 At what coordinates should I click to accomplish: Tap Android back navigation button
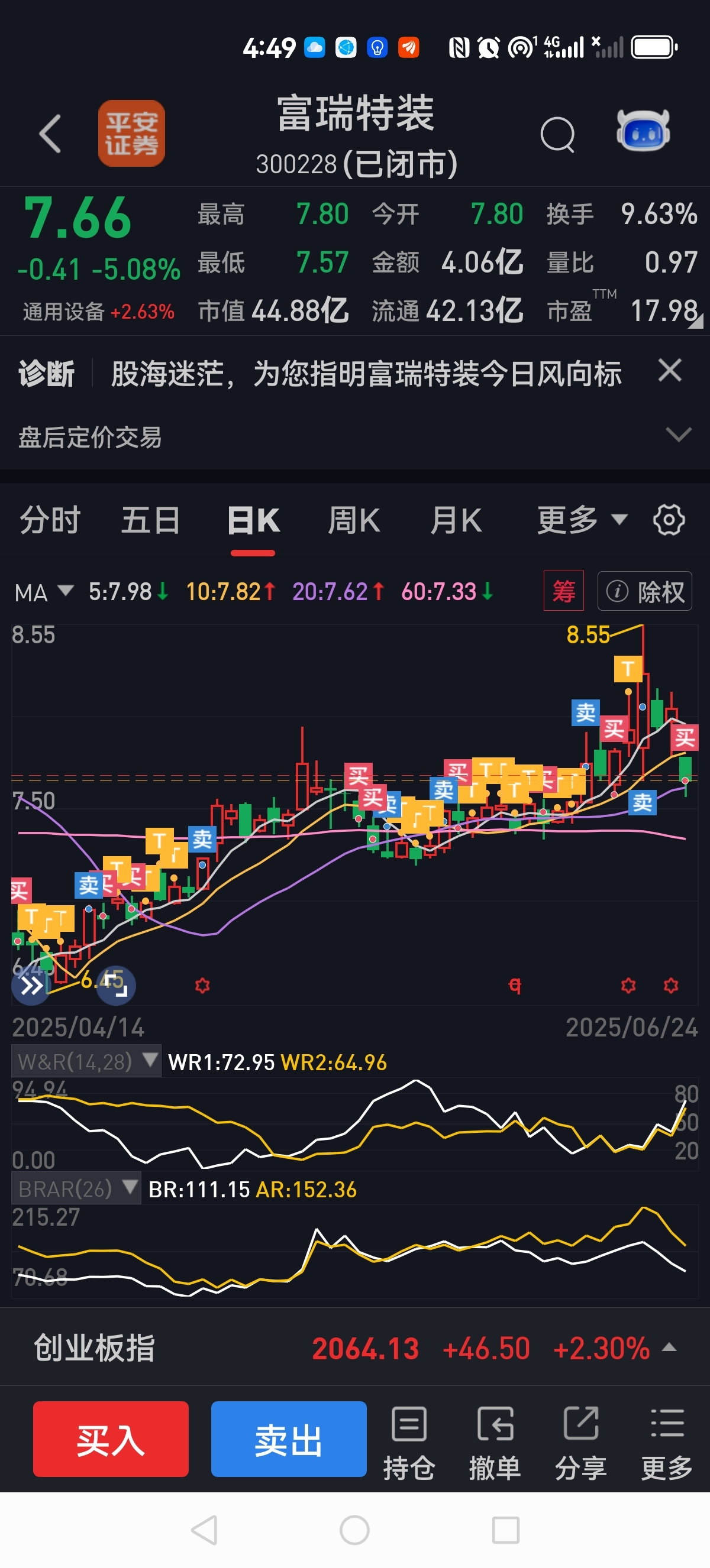[x=205, y=1530]
